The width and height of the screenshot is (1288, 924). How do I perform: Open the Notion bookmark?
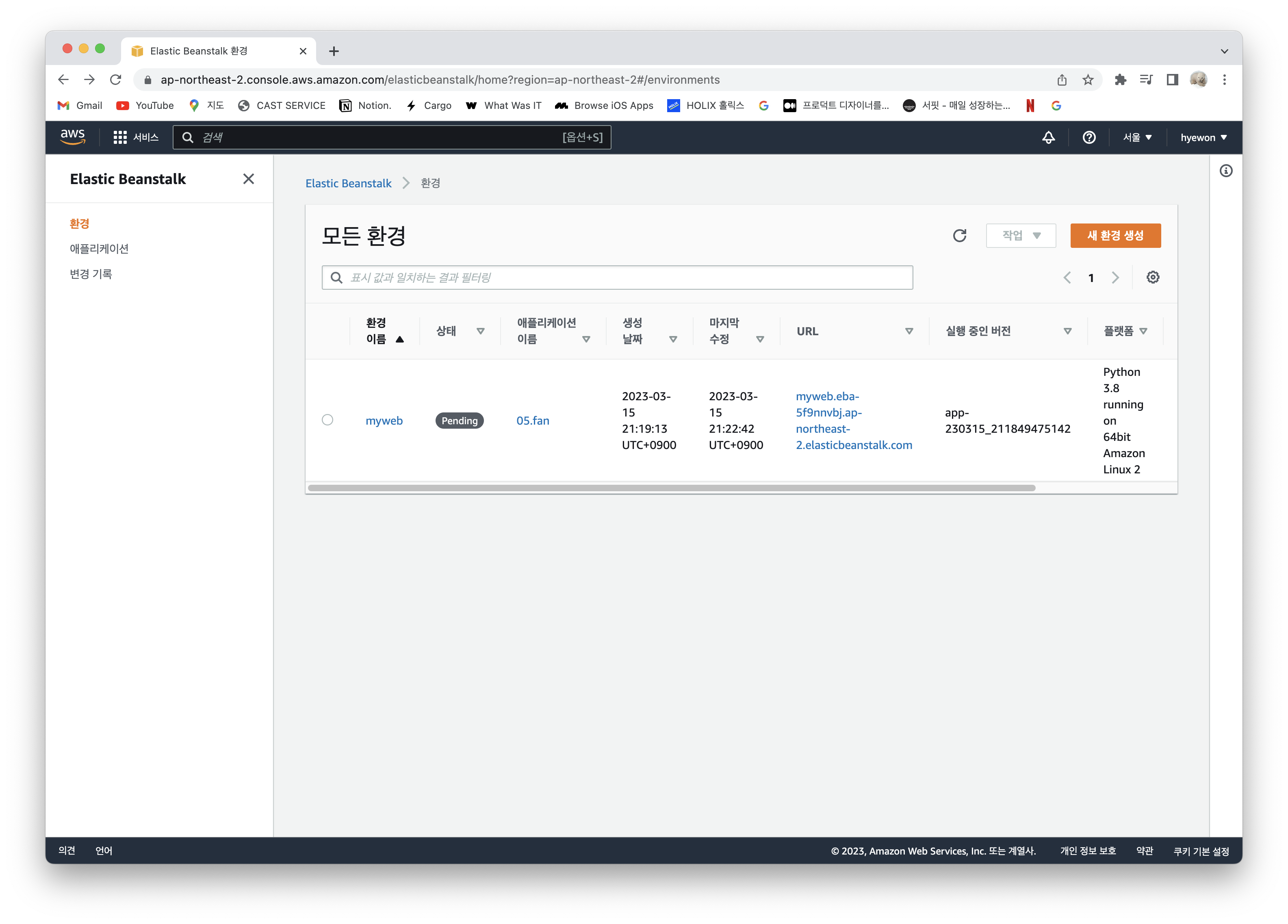365,106
